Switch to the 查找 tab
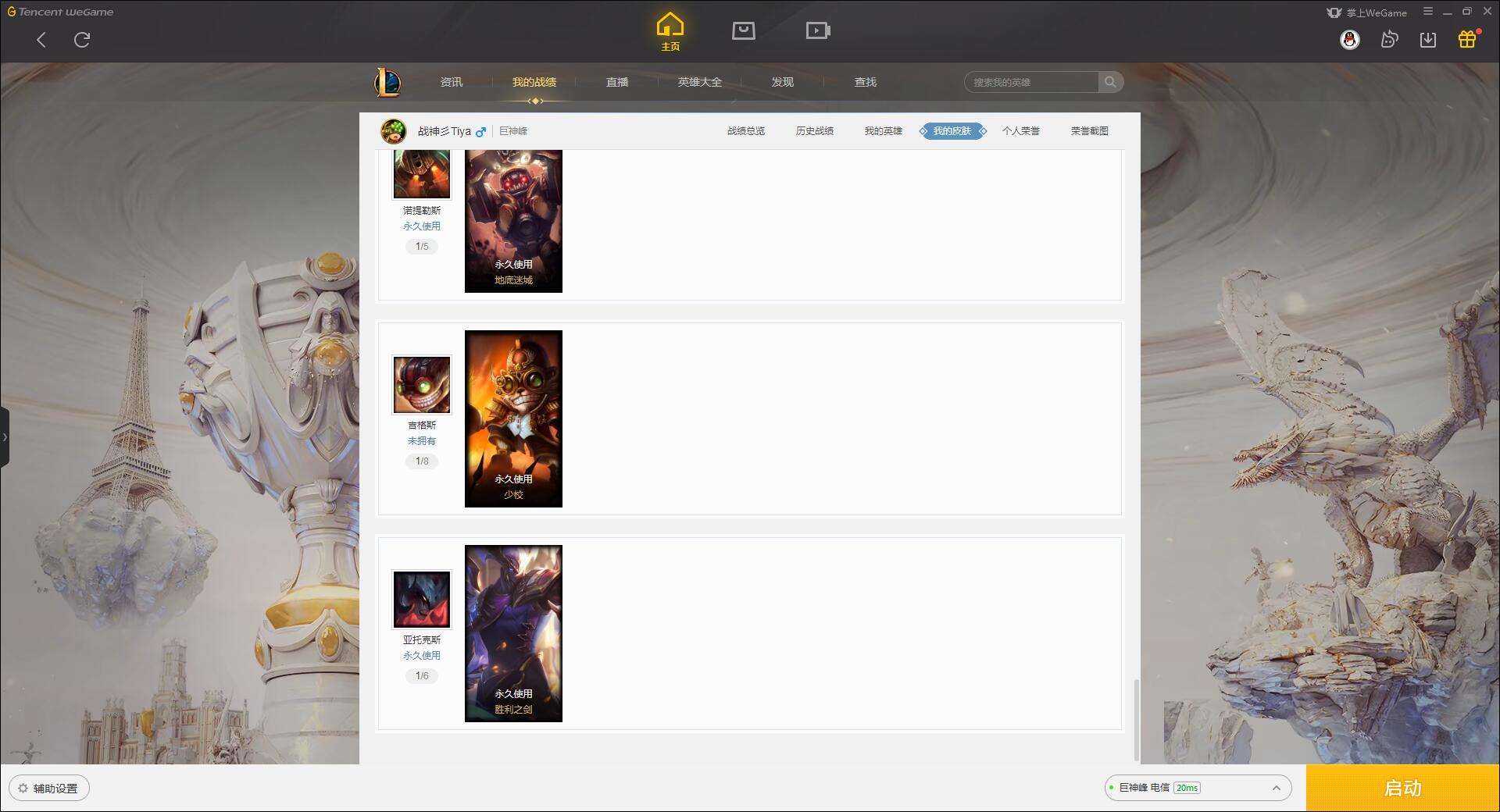The image size is (1500, 812). pos(866,82)
